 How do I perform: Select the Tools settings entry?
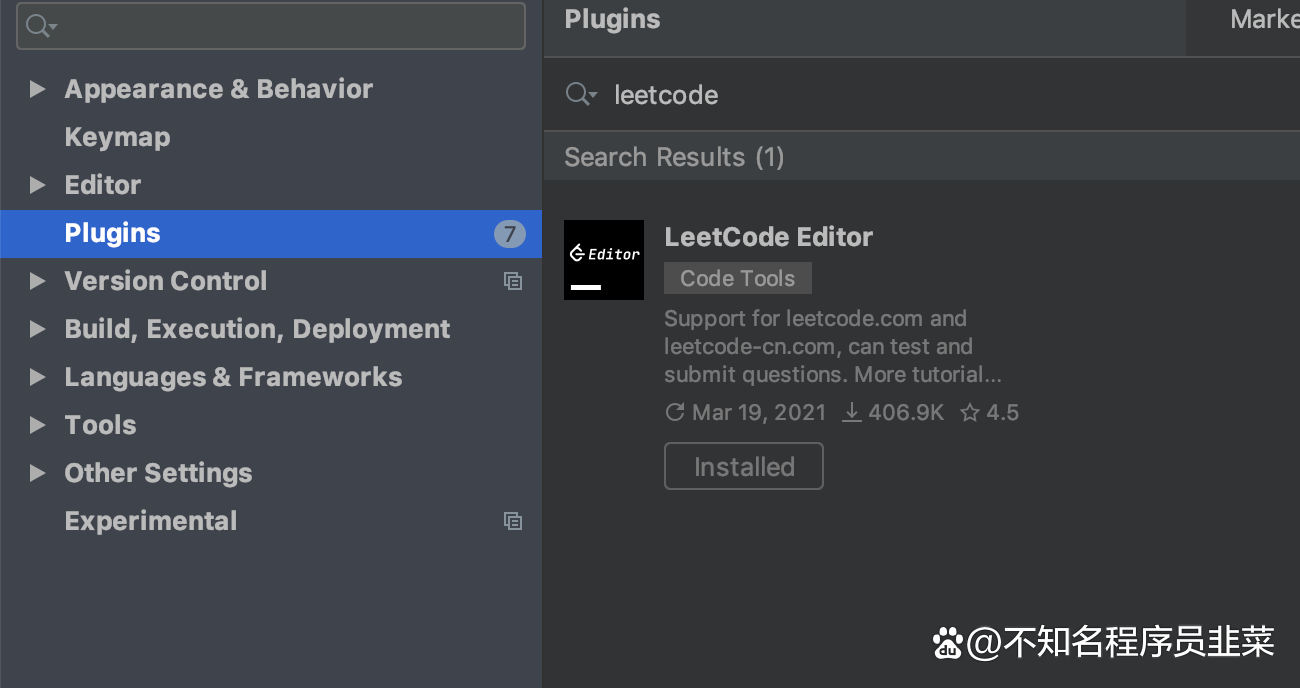pos(100,425)
